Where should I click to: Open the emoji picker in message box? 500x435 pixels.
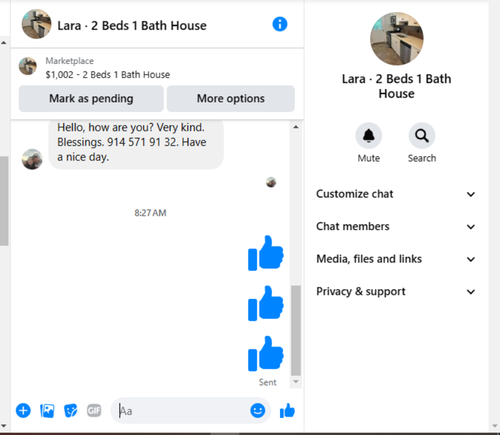258,410
